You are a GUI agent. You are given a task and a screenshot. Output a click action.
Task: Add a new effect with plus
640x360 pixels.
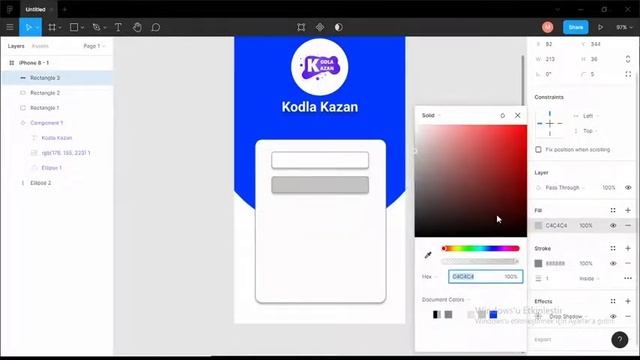tap(628, 301)
